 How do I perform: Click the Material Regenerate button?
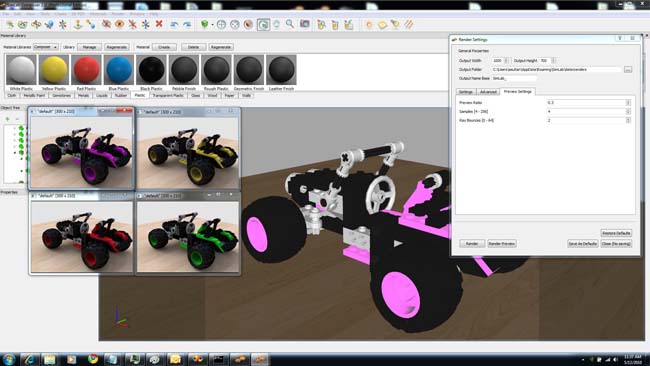coord(221,47)
